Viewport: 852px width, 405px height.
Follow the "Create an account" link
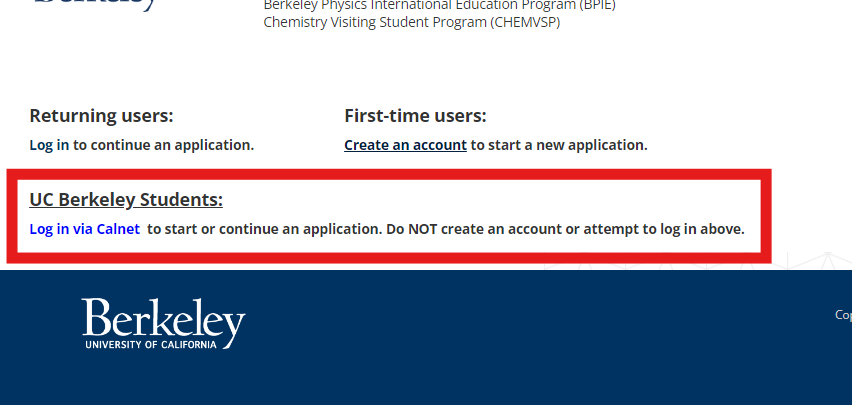click(405, 145)
